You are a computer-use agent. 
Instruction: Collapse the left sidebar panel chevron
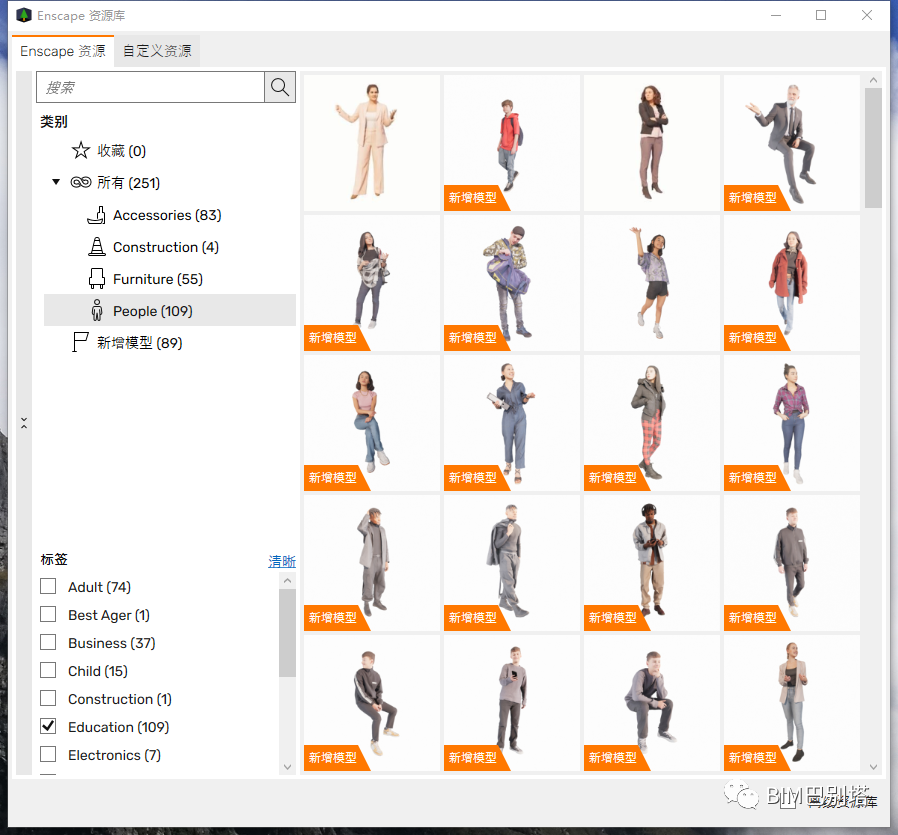click(x=24, y=423)
